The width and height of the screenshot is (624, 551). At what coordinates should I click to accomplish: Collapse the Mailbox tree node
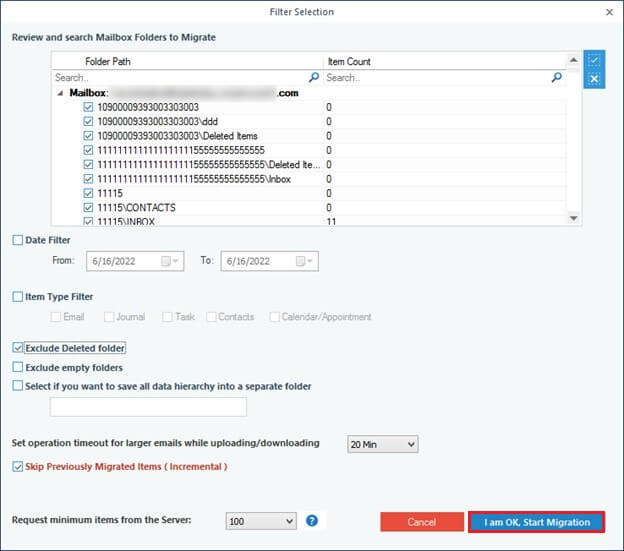pyautogui.click(x=60, y=93)
